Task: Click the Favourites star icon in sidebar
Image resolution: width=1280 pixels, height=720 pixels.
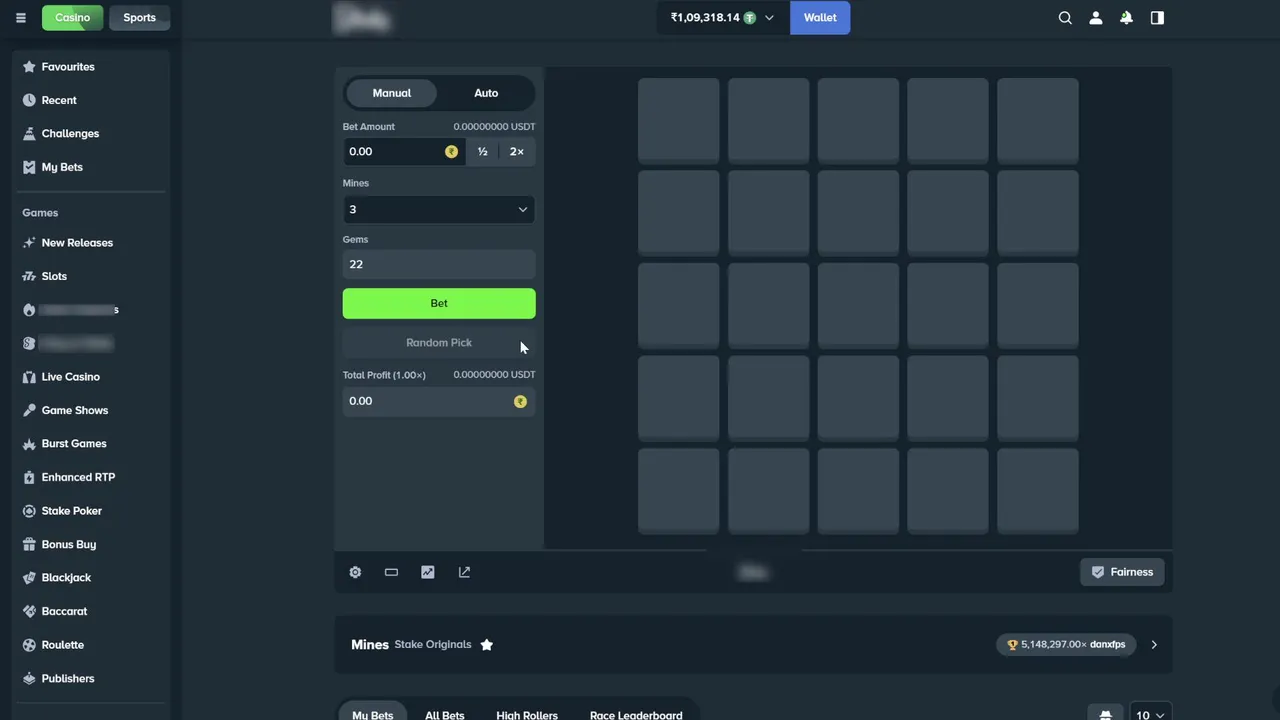Action: tap(29, 67)
